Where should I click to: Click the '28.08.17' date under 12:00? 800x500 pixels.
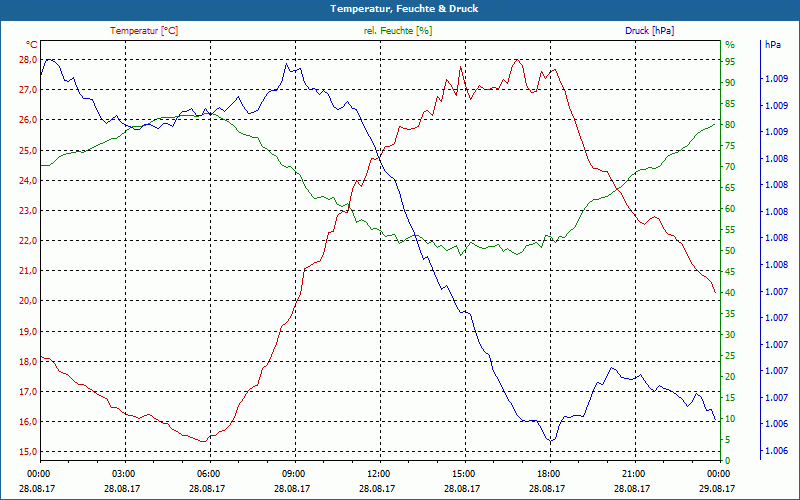coord(377,489)
